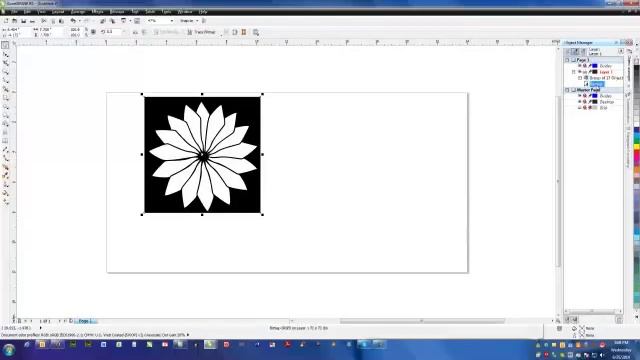The width and height of the screenshot is (640, 360).
Task: Click the Import toolbar icon
Action: pyautogui.click(x=103, y=21)
